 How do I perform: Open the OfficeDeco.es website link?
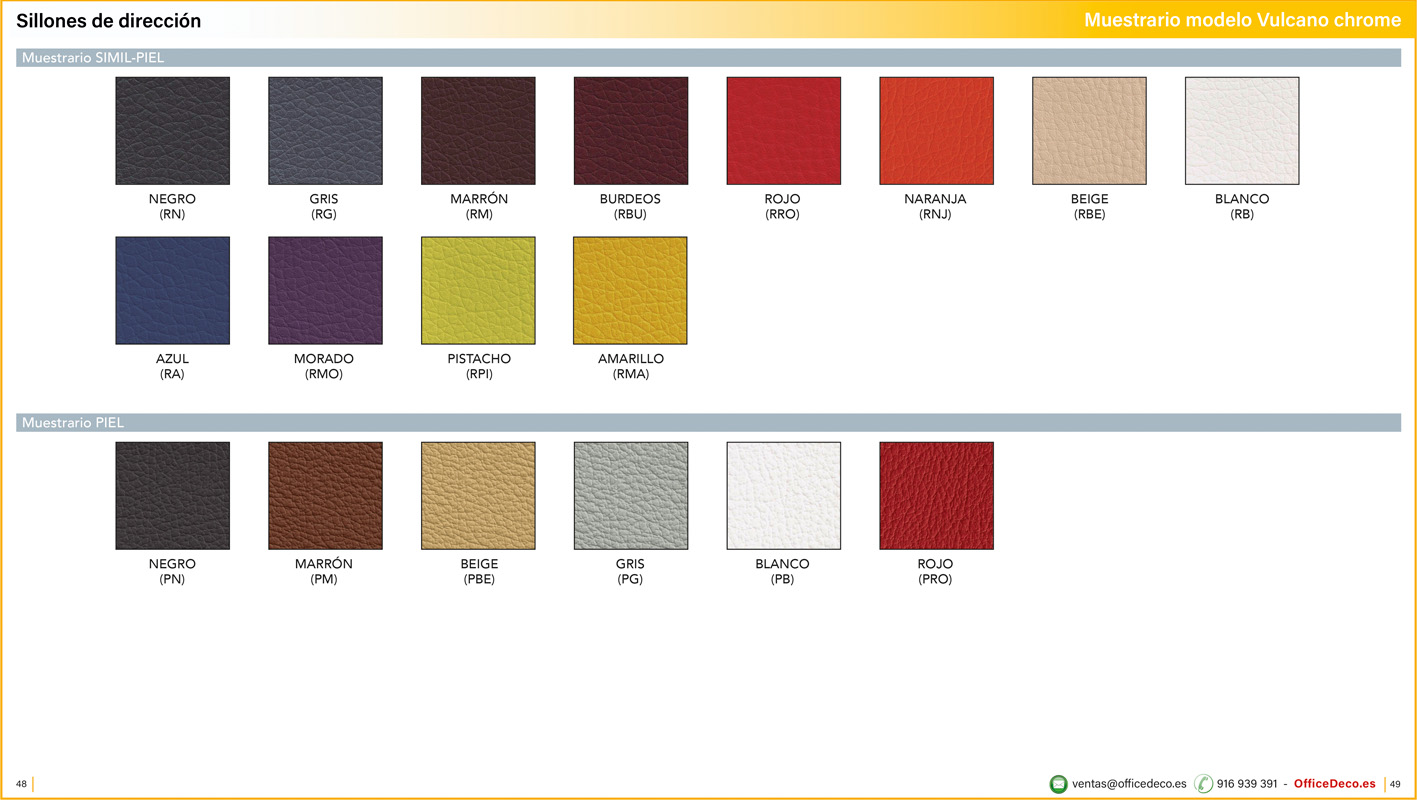click(1335, 784)
